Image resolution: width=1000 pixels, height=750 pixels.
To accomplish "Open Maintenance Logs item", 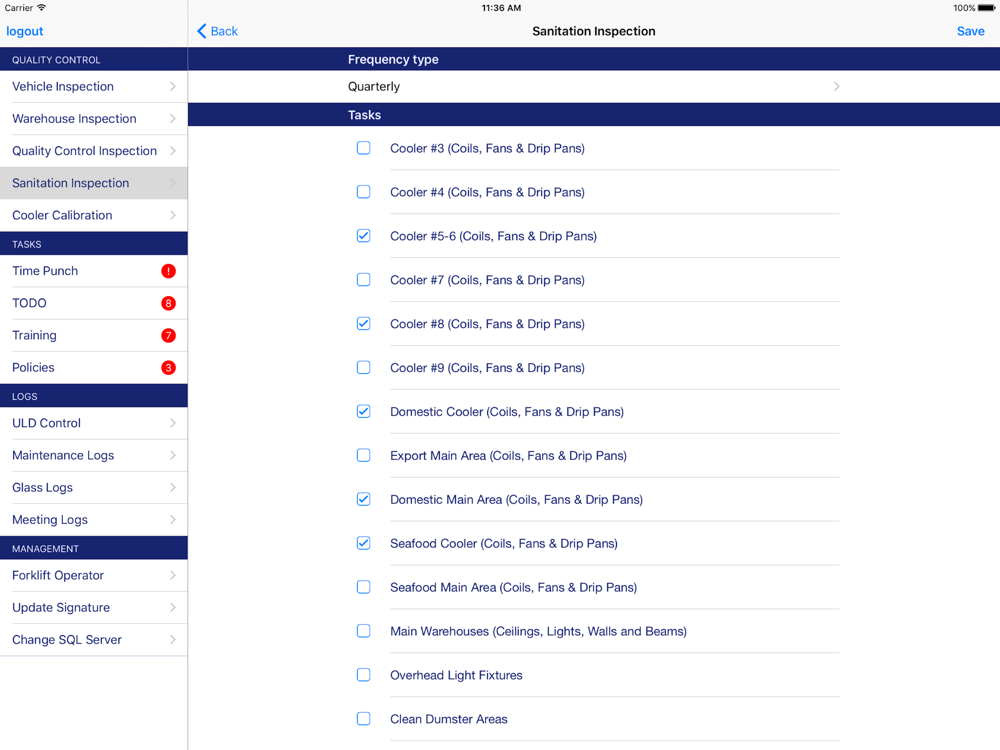I will point(94,455).
